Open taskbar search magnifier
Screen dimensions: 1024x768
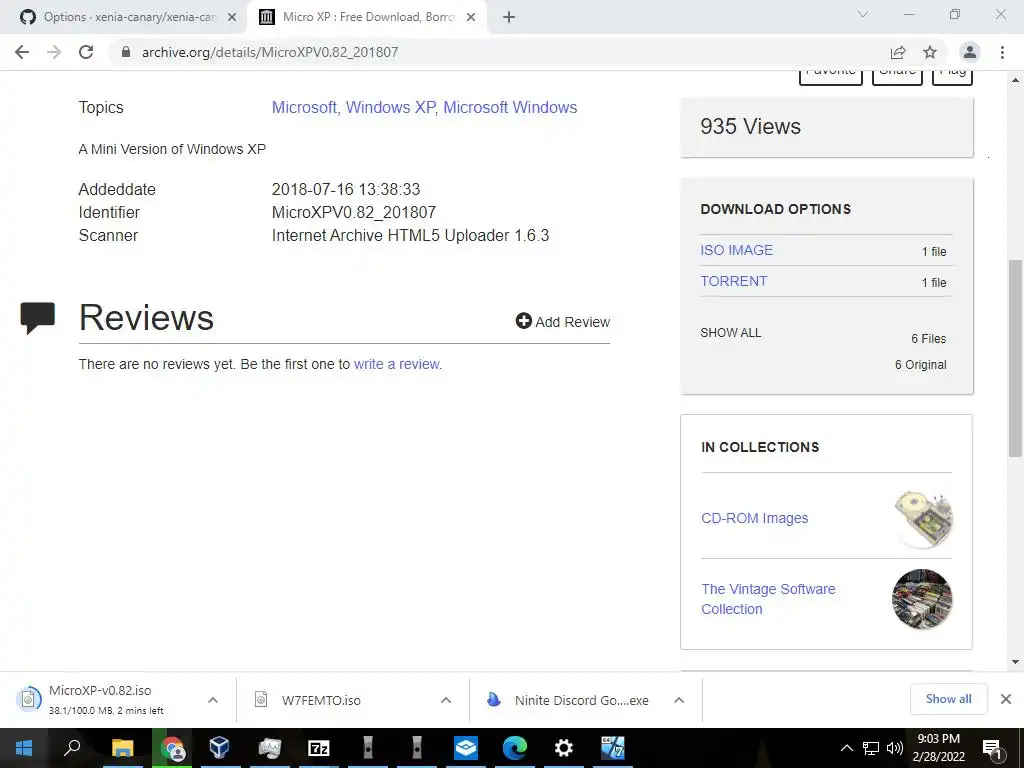[72, 748]
